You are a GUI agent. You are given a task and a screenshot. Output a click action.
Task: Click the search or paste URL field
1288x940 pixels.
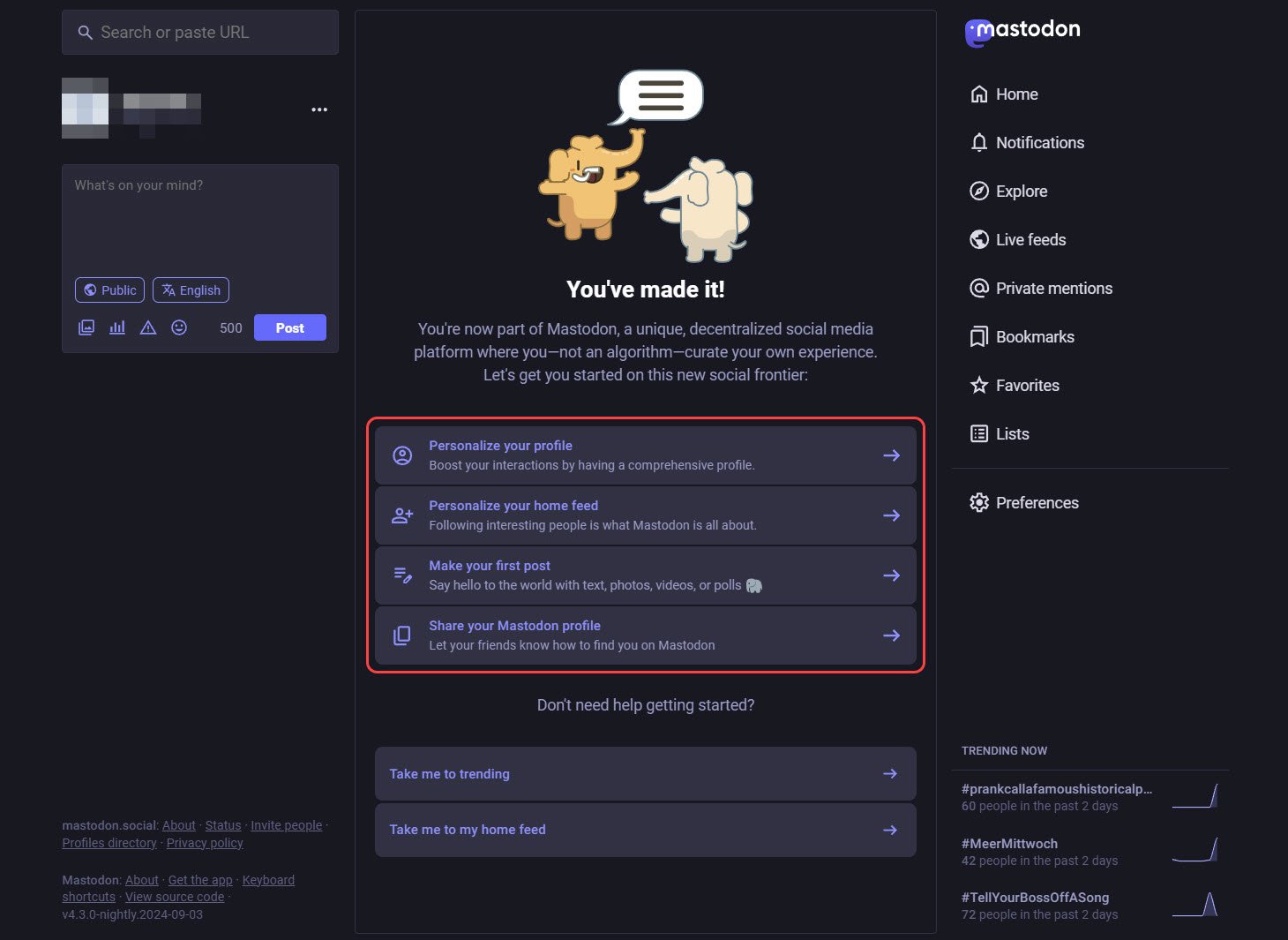pos(199,32)
